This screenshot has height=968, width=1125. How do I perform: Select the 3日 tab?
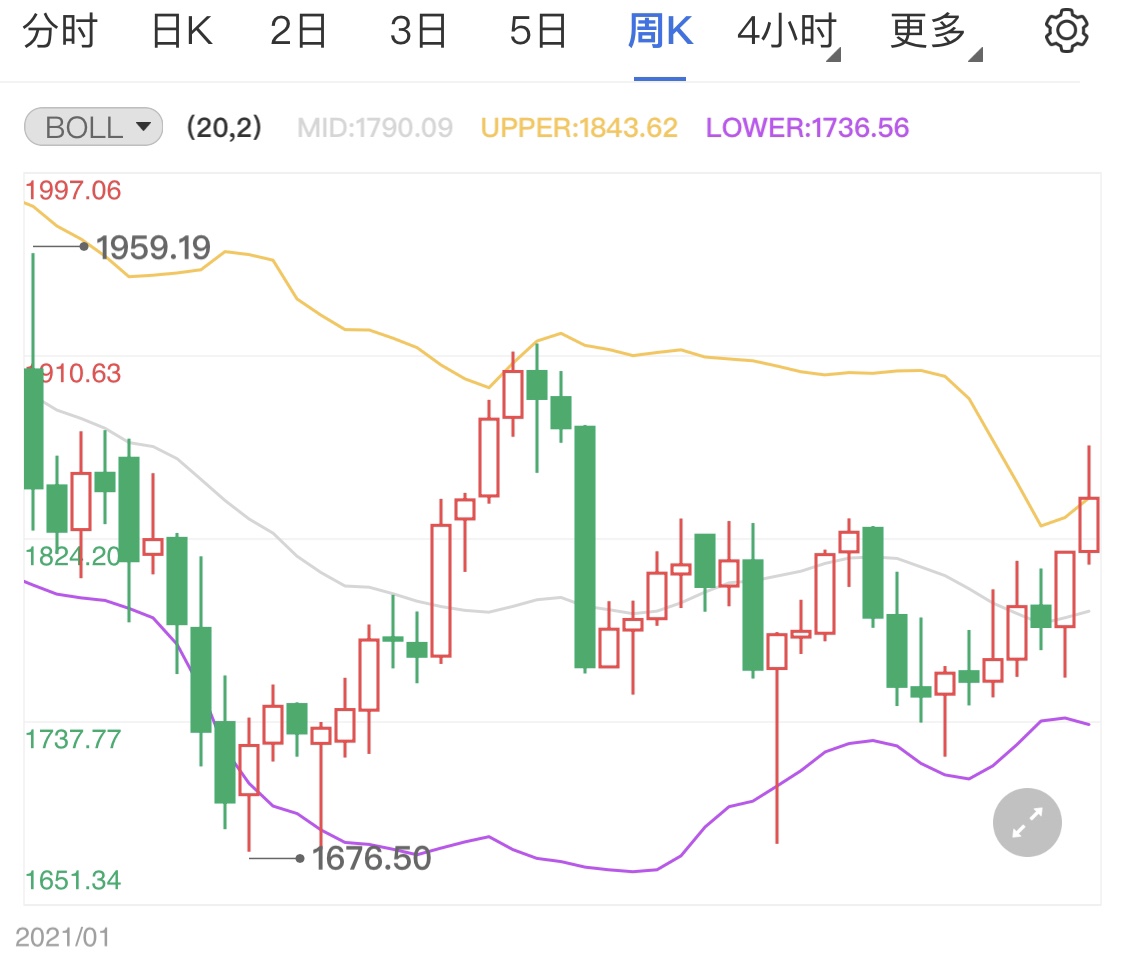(x=418, y=32)
